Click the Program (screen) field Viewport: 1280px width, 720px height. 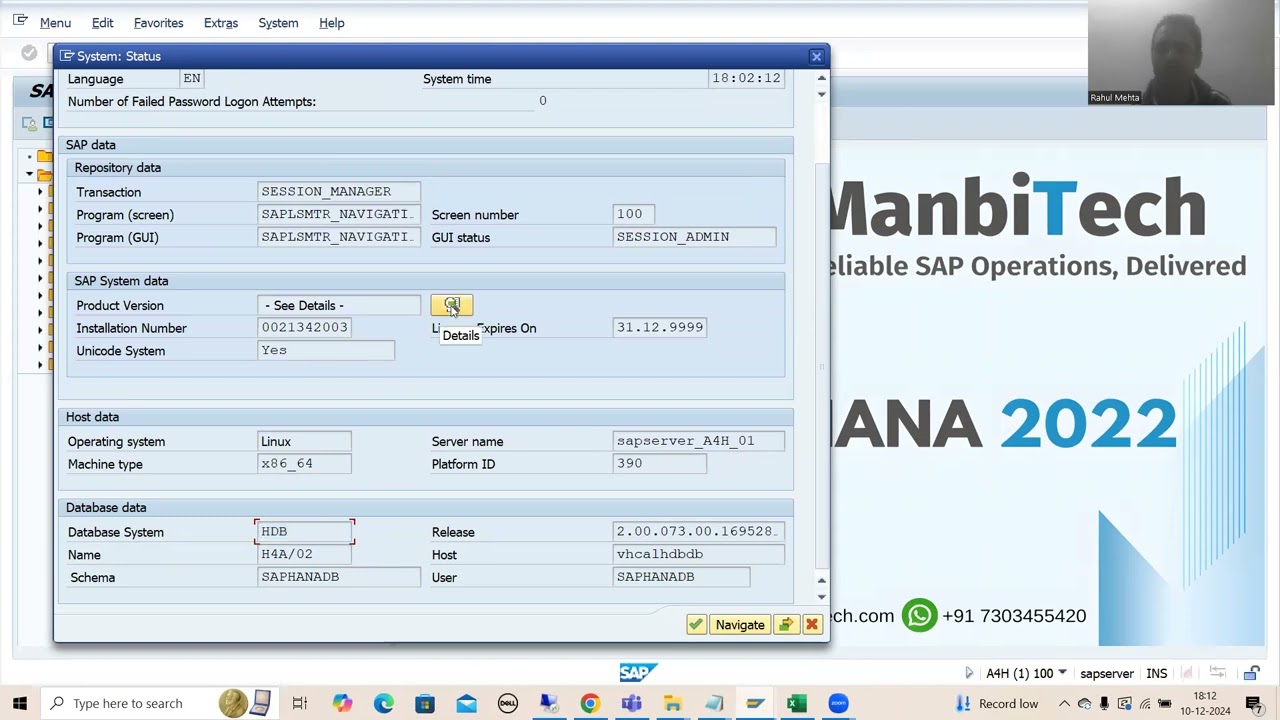click(x=339, y=214)
